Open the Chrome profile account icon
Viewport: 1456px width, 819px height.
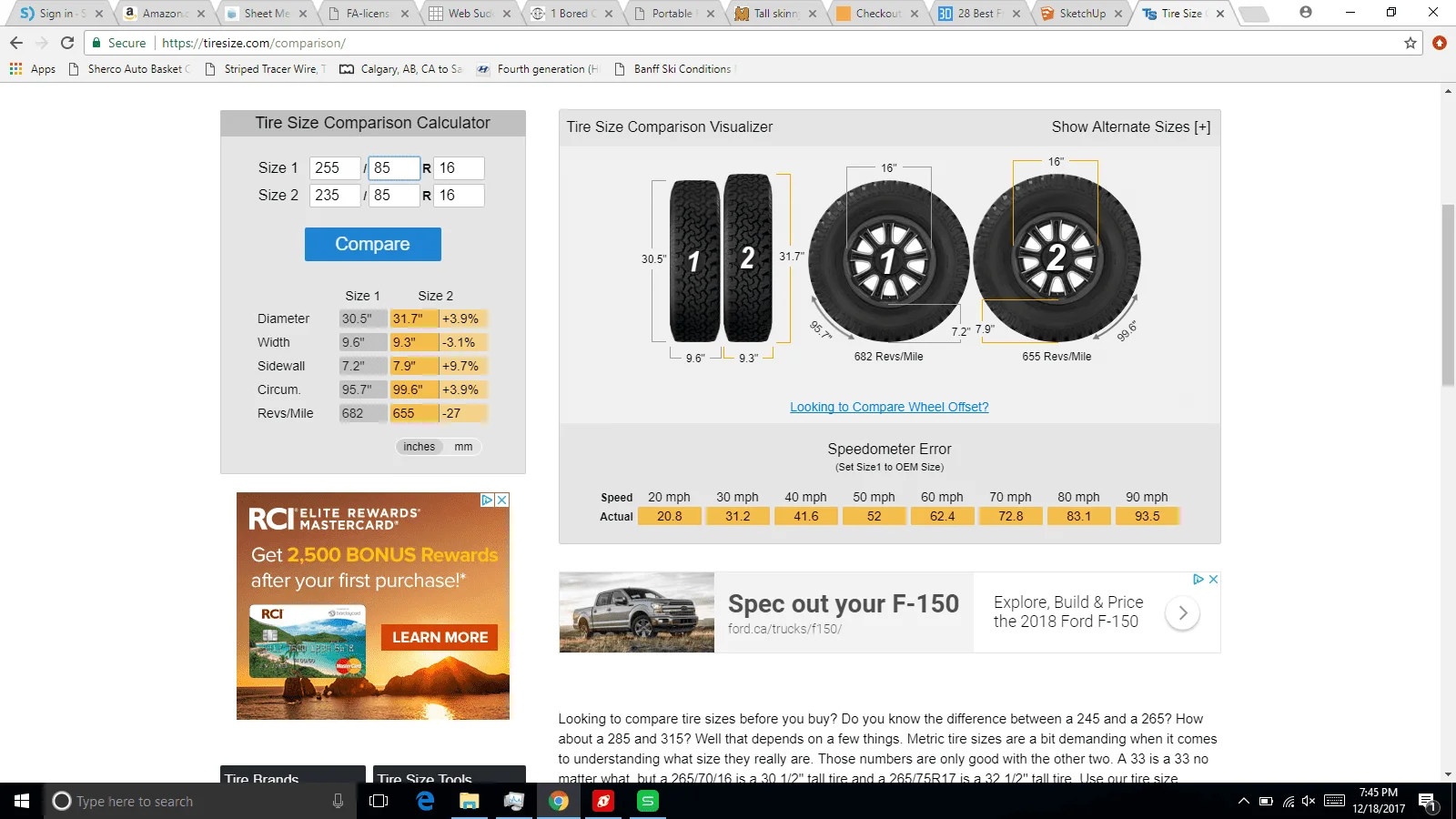[x=1306, y=13]
